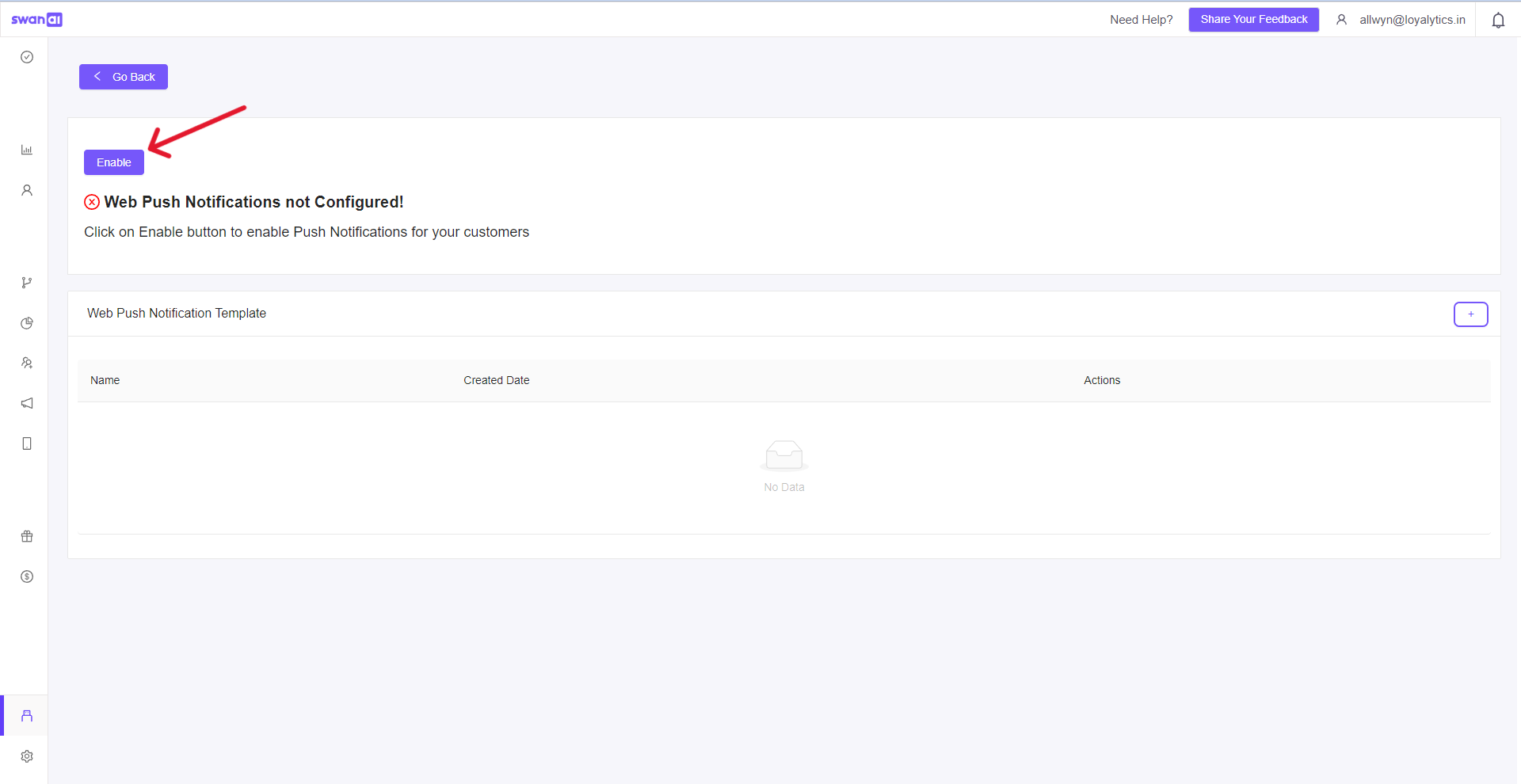Screen dimensions: 1521x784
Task: Open the pie chart segments icon
Action: pyautogui.click(x=26, y=323)
